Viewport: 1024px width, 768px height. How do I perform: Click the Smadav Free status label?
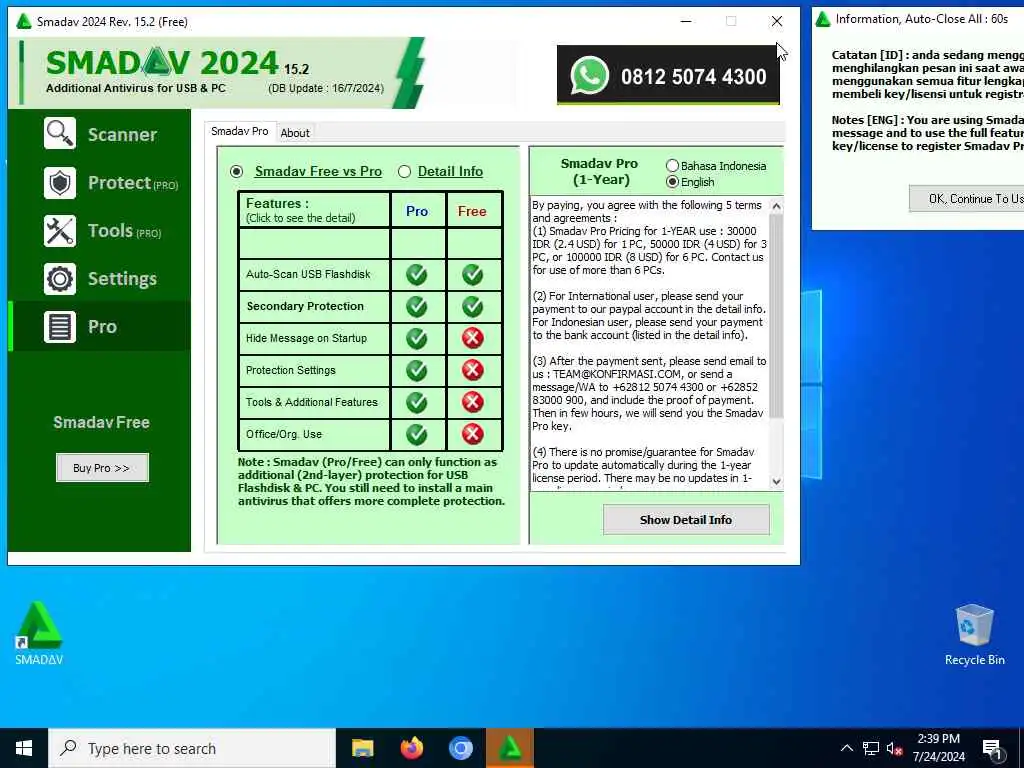click(101, 423)
